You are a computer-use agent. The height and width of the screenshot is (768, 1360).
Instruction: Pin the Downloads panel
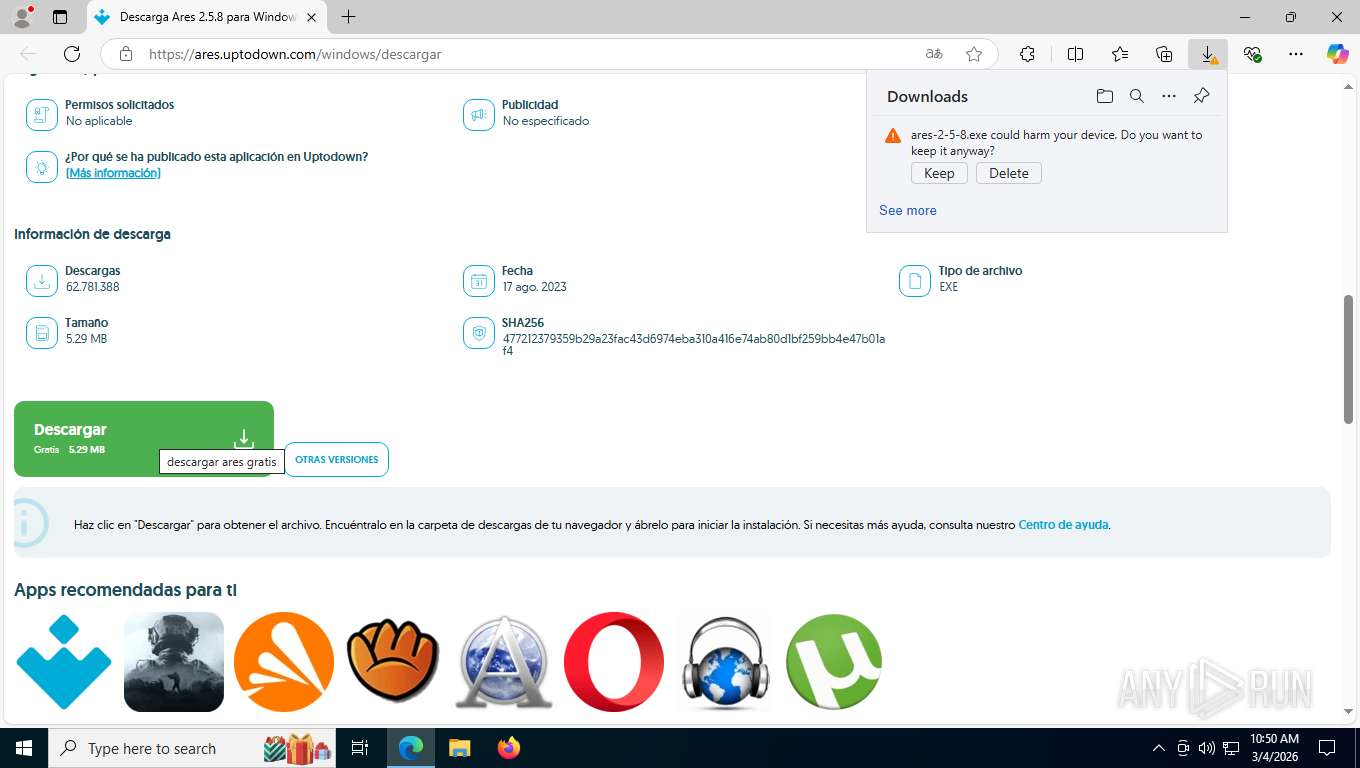[x=1202, y=96]
